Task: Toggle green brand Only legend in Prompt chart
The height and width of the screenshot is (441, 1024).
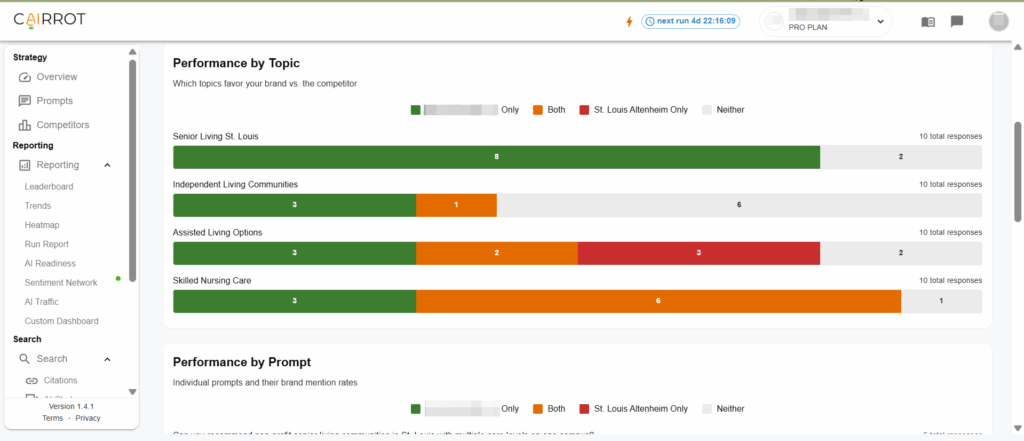Action: 465,408
